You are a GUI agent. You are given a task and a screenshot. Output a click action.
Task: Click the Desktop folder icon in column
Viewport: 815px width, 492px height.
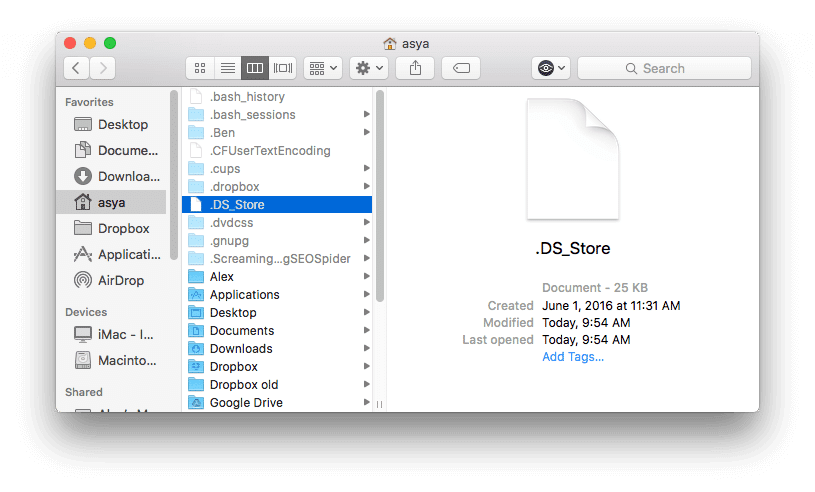coord(196,313)
